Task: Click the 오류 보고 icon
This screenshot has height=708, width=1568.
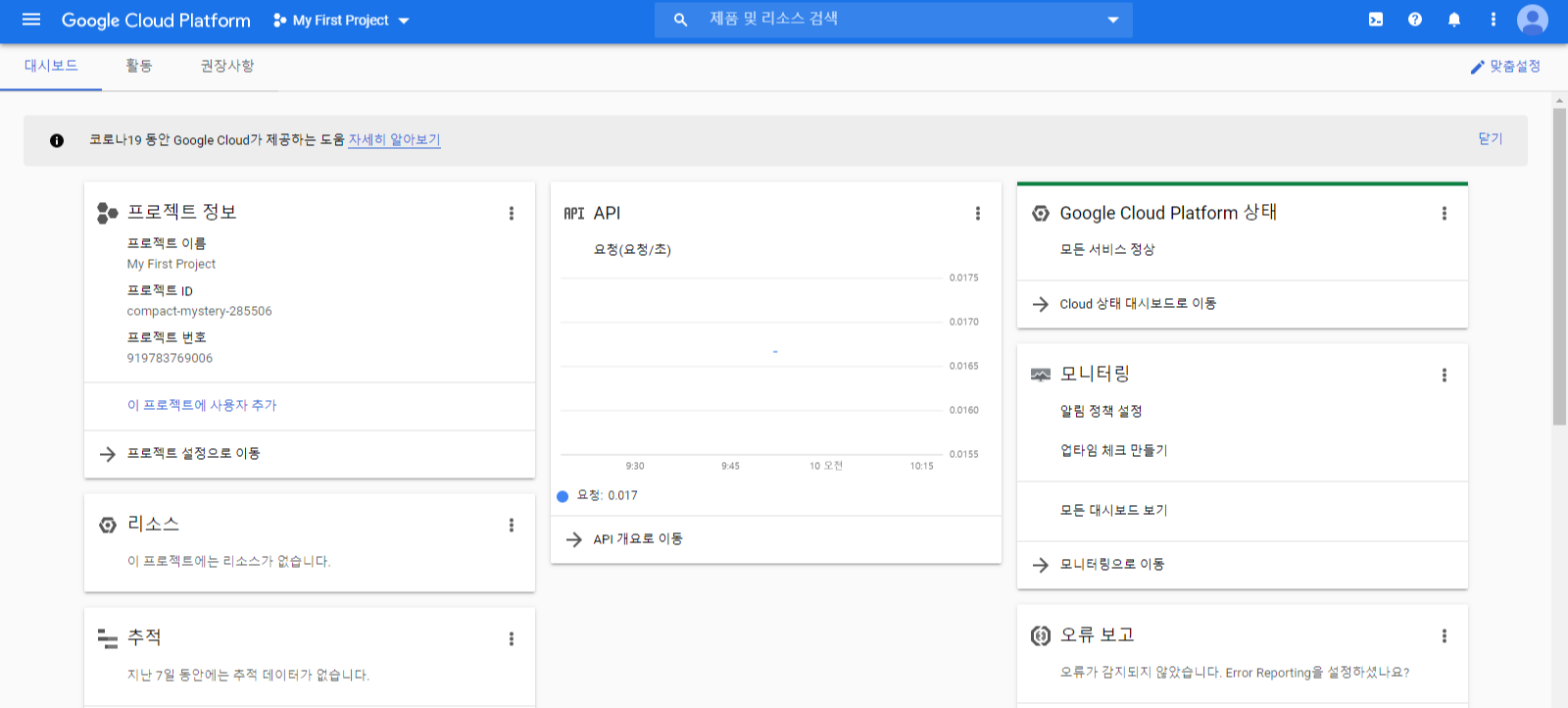Action: coord(1041,635)
